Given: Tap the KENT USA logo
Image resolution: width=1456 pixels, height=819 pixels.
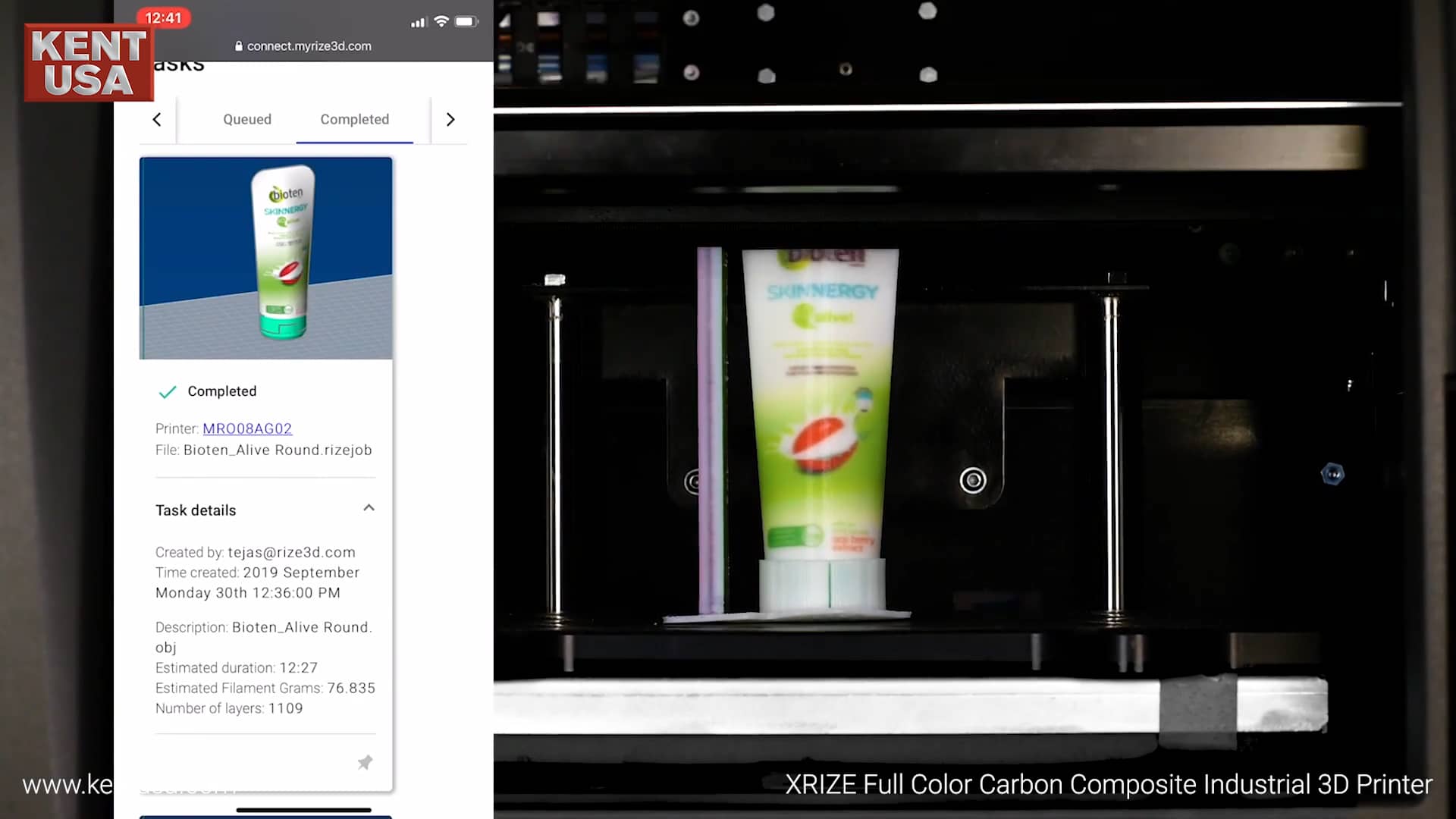Looking at the screenshot, I should coord(88,62).
